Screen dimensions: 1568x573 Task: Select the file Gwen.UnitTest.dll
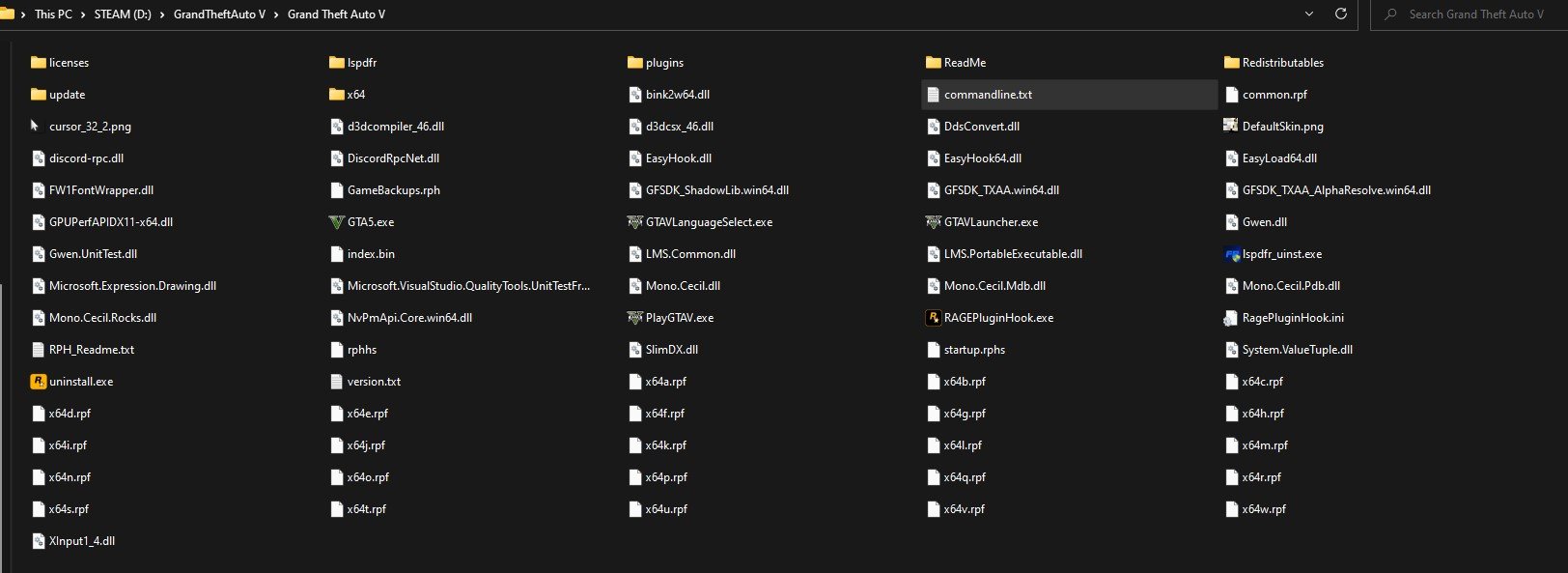pos(93,254)
